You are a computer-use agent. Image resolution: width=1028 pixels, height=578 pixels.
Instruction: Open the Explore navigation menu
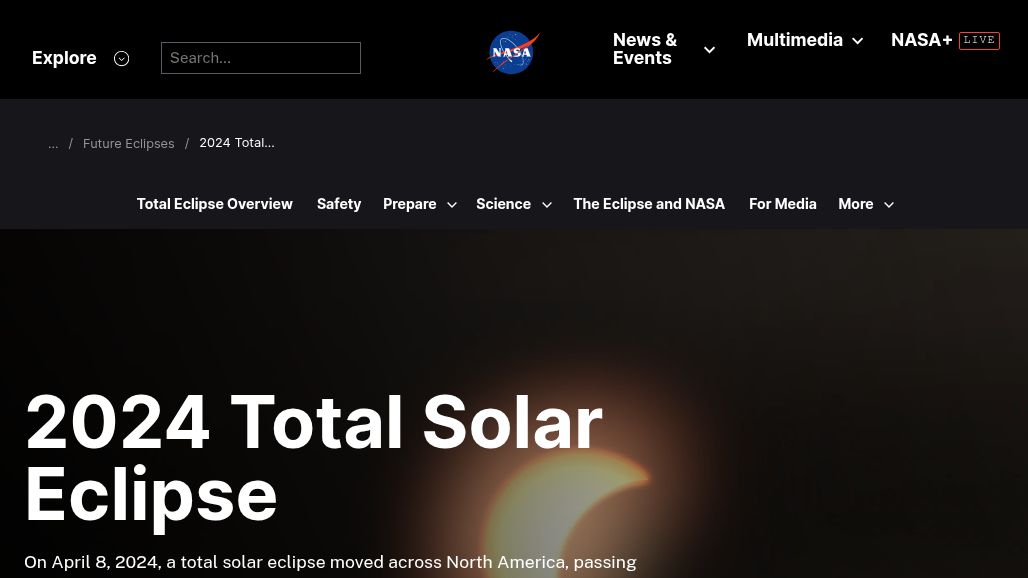[x=64, y=58]
